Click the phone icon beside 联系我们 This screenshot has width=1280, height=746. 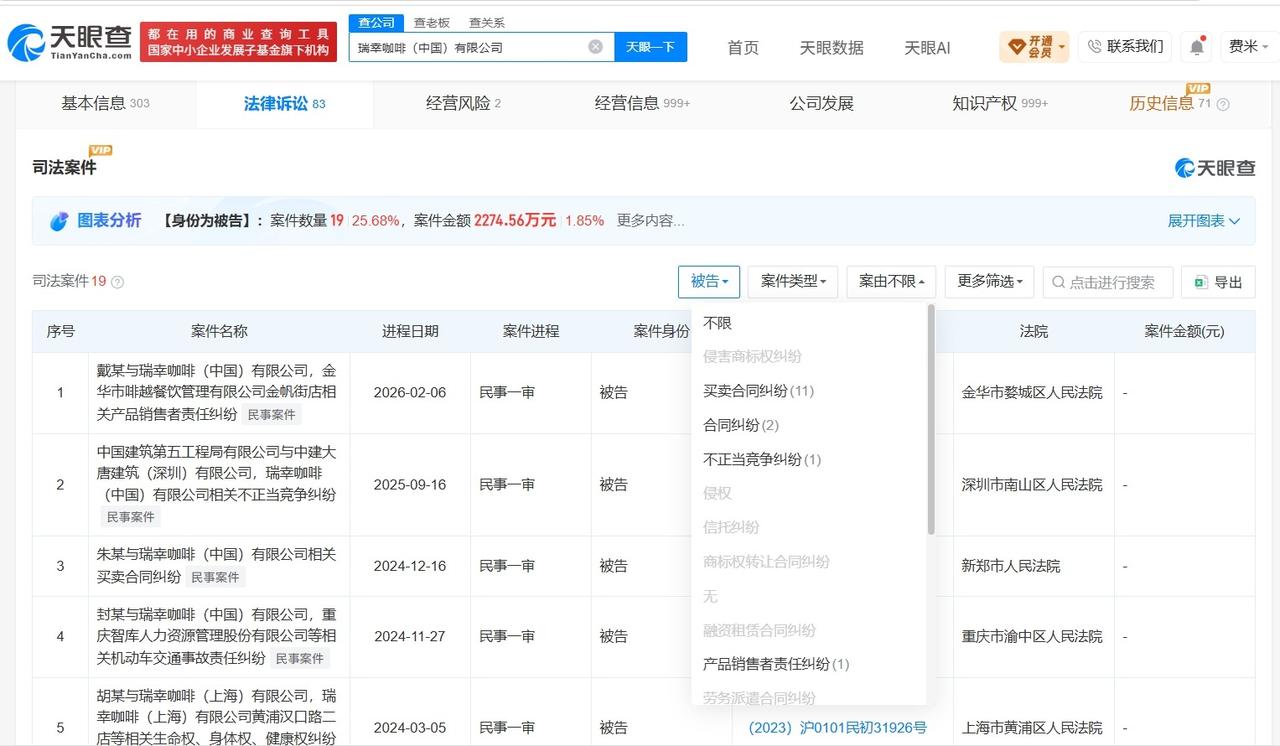click(1094, 46)
